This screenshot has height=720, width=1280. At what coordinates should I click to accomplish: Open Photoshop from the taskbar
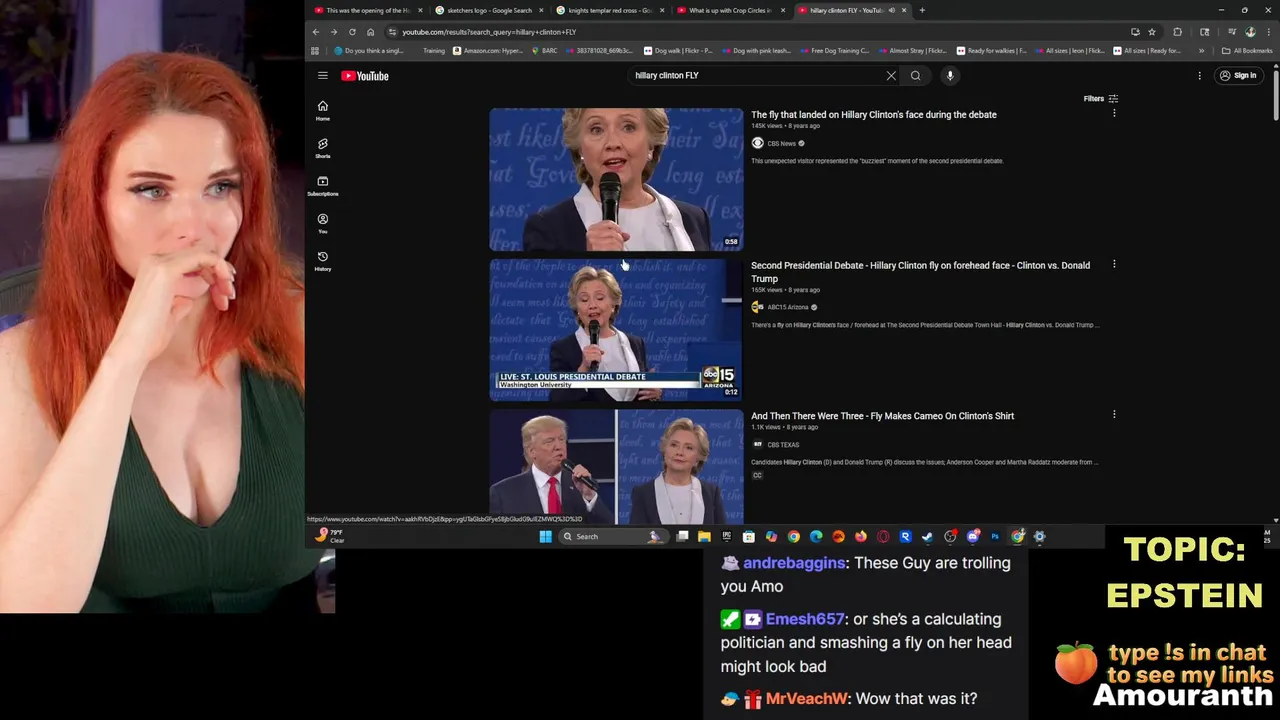[x=994, y=537]
